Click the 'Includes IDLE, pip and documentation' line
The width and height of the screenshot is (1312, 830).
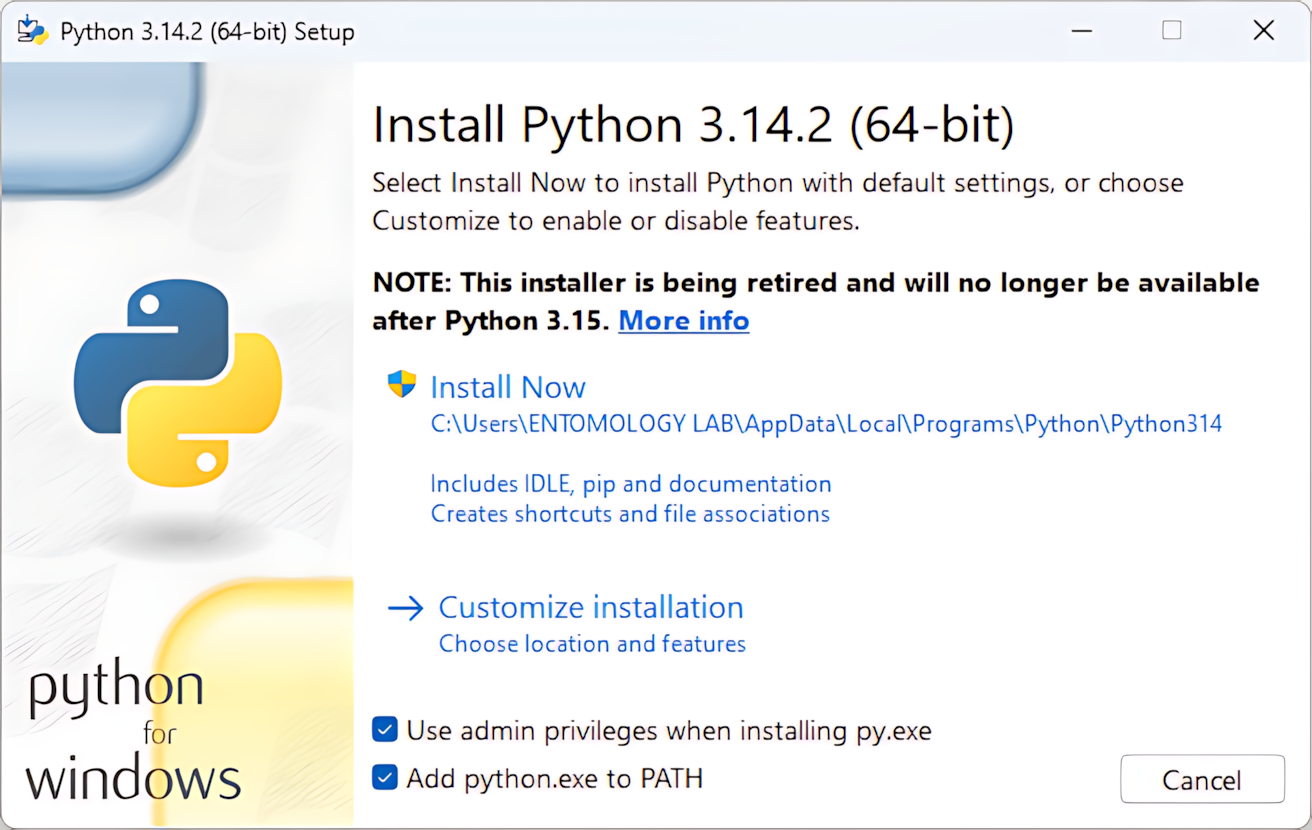[x=630, y=484]
